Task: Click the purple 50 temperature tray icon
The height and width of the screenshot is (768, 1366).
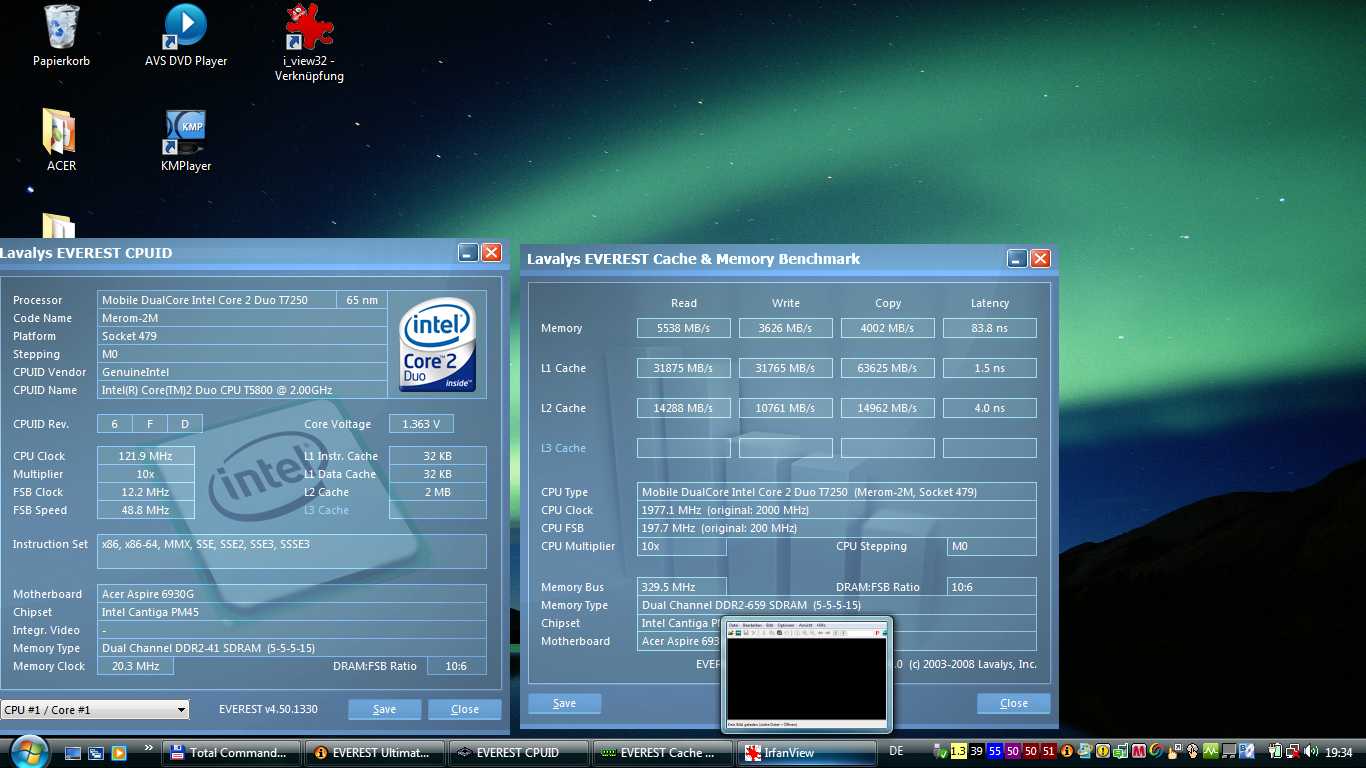Action: click(1012, 752)
